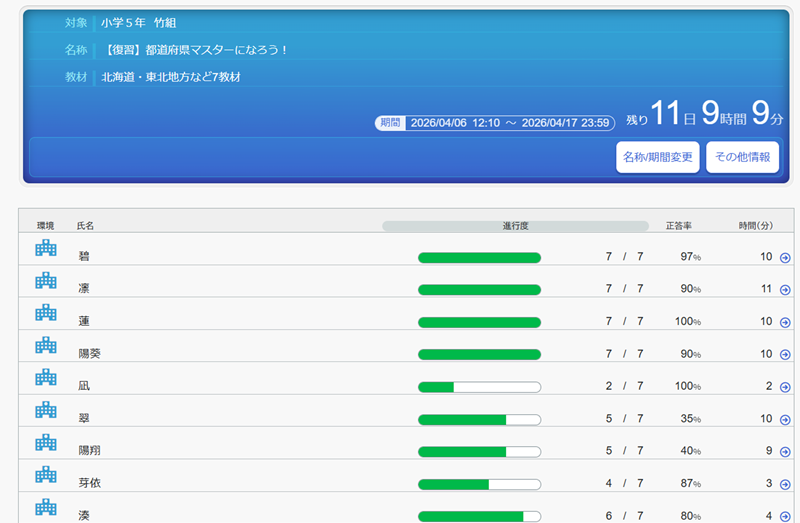Click the building icon beside 碧
Viewport: 800px width, 523px height.
(x=46, y=250)
